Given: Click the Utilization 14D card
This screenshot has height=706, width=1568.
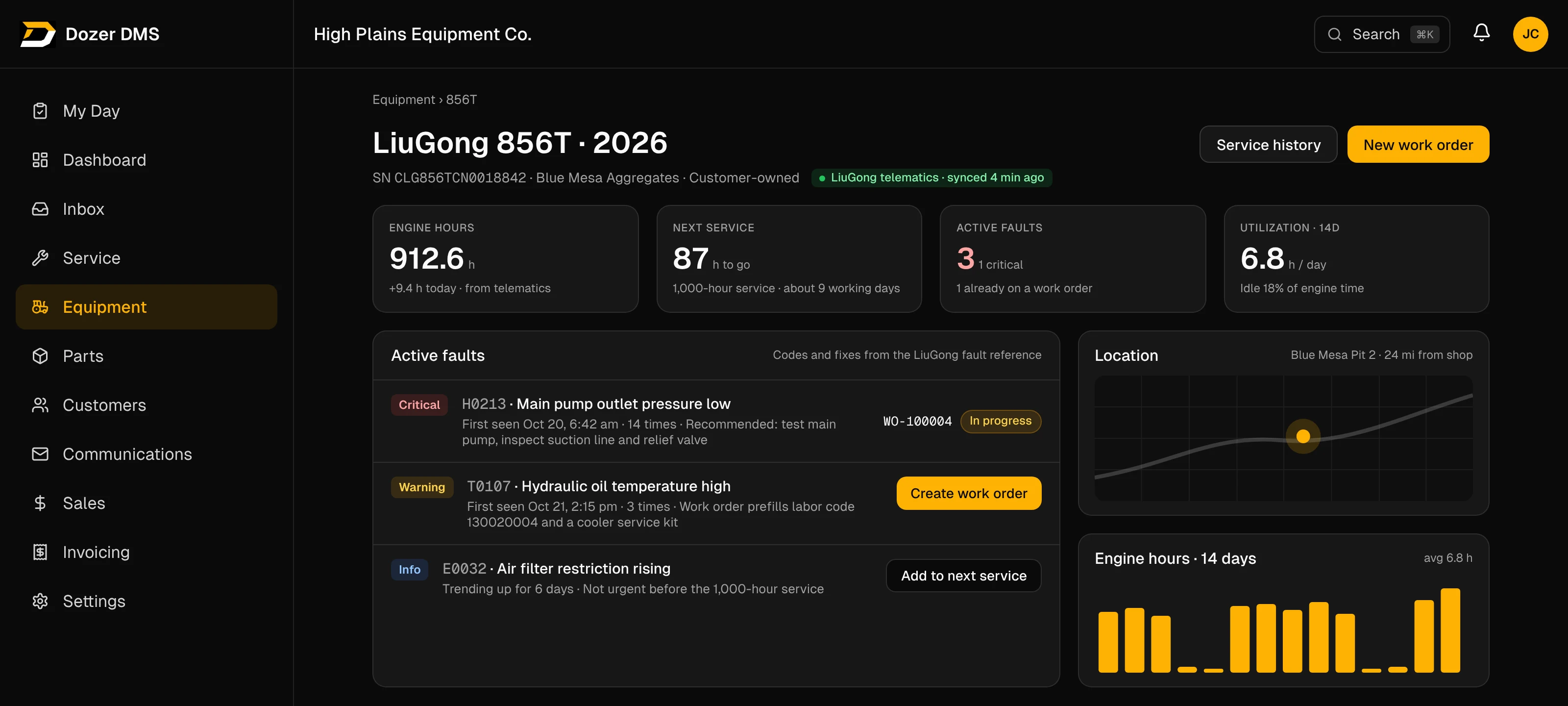Looking at the screenshot, I should tap(1356, 259).
